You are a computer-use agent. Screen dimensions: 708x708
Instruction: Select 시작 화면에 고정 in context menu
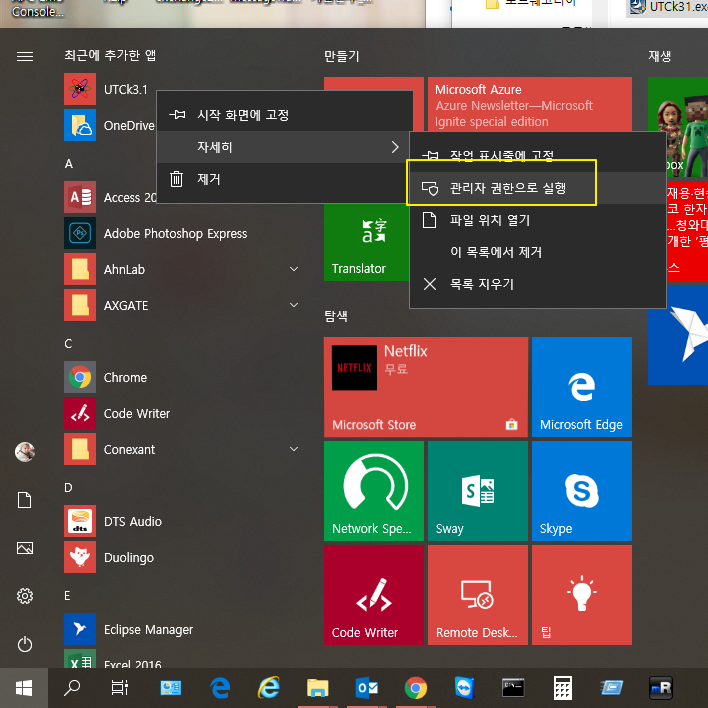[x=284, y=115]
